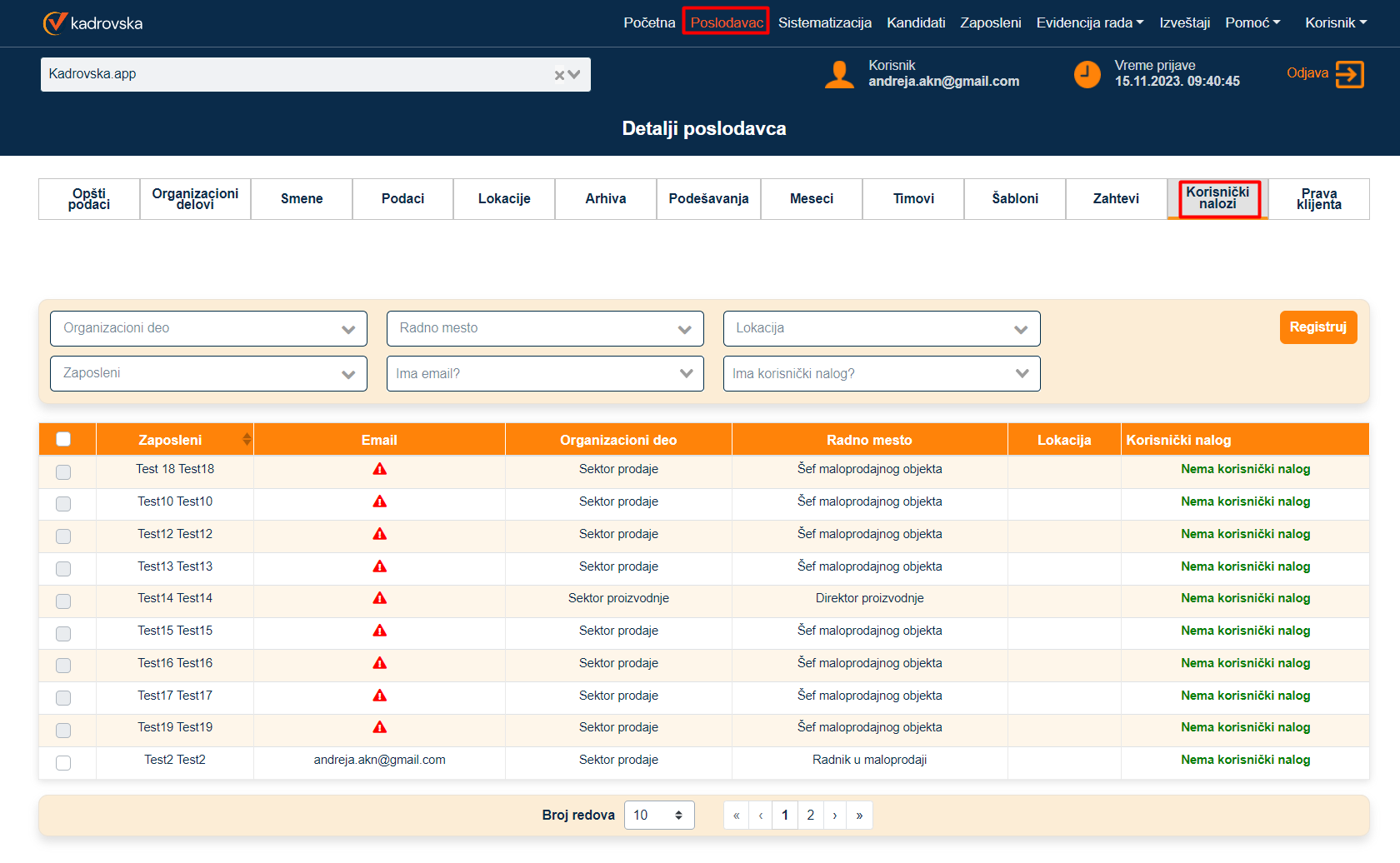Screen dimensions: 1400x863
Task: Go to page 2 in pagination
Action: 810,816
